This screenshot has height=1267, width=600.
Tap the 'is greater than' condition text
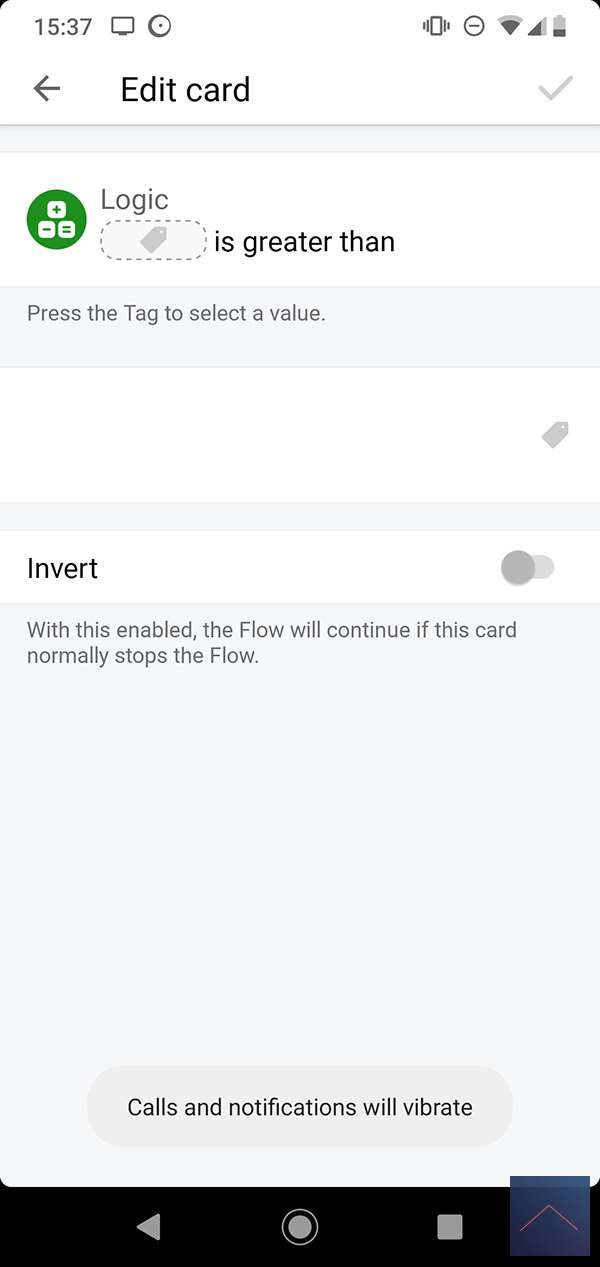tap(304, 242)
